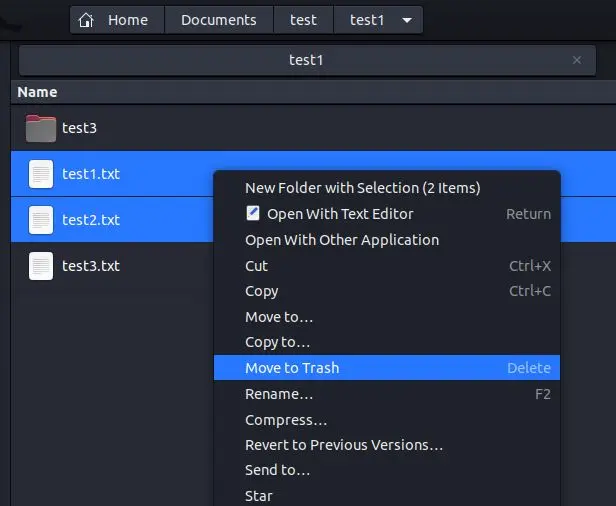Click the test2.txt file icon
Viewport: 616px width, 506px height.
point(41,220)
